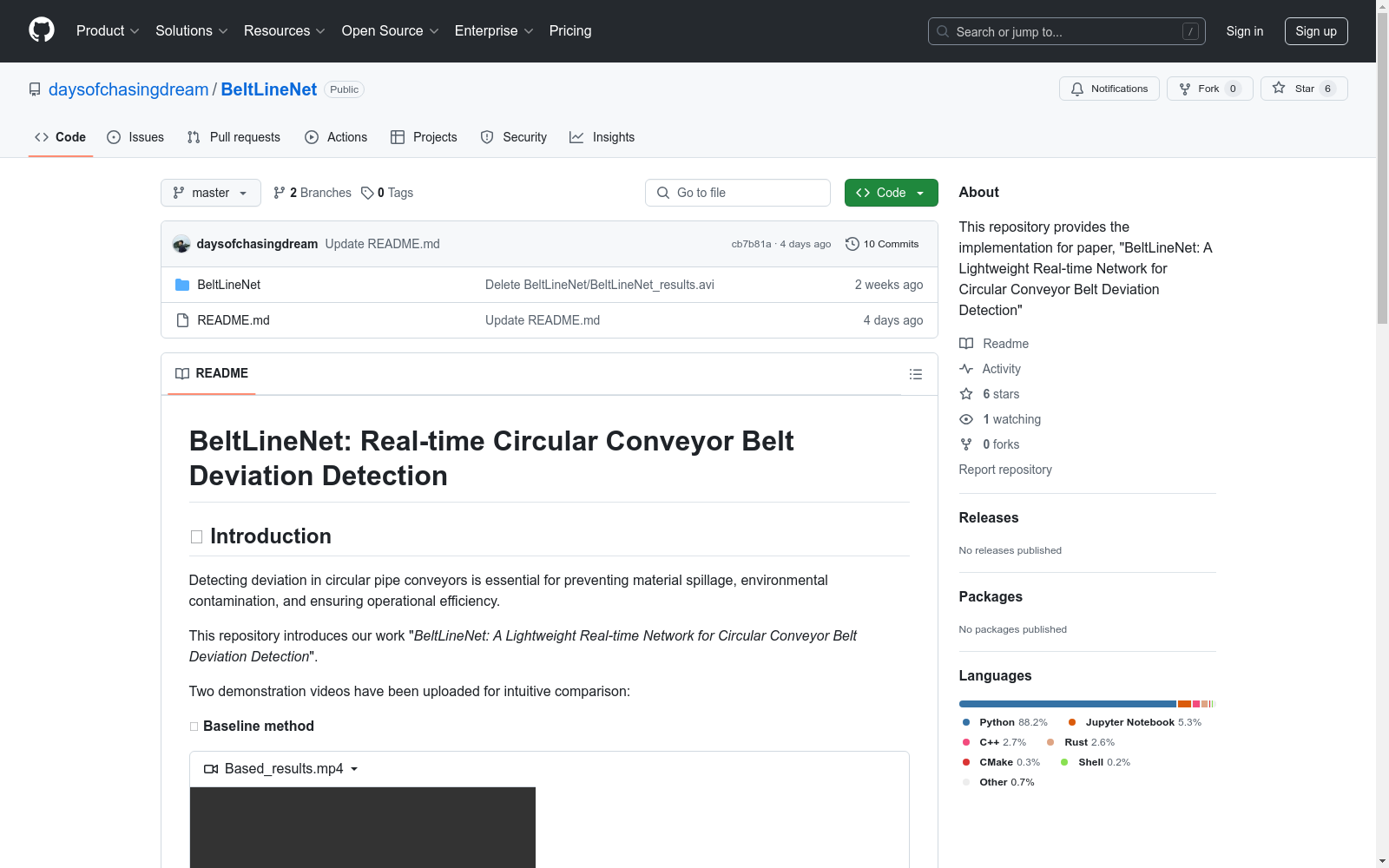Click the Go to file input
This screenshot has width=1389, height=868.
[738, 193]
